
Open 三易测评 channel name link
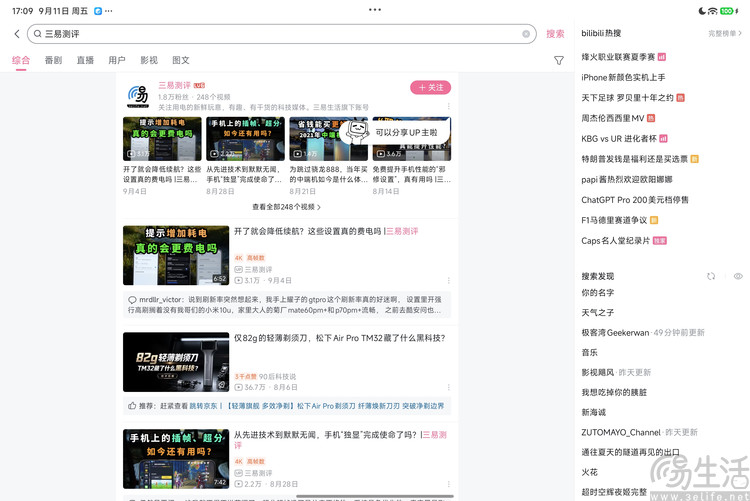[175, 86]
